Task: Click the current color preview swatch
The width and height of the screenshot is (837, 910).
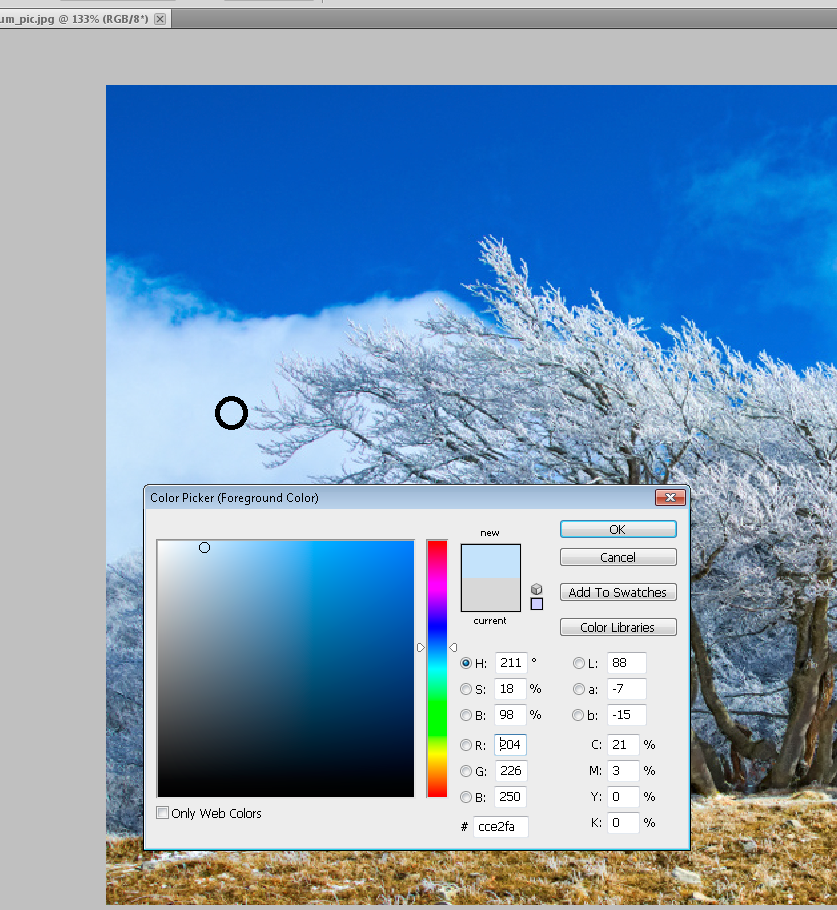Action: click(490, 595)
